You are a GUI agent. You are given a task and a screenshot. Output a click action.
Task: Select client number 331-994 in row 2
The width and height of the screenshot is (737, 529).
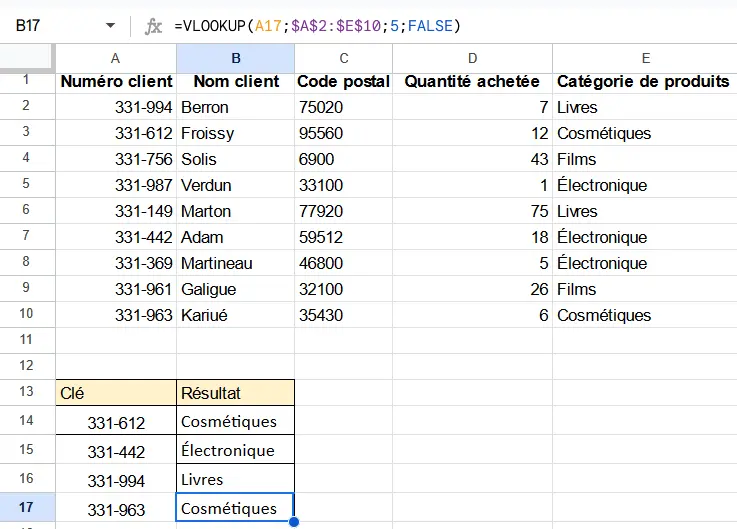tap(116, 107)
